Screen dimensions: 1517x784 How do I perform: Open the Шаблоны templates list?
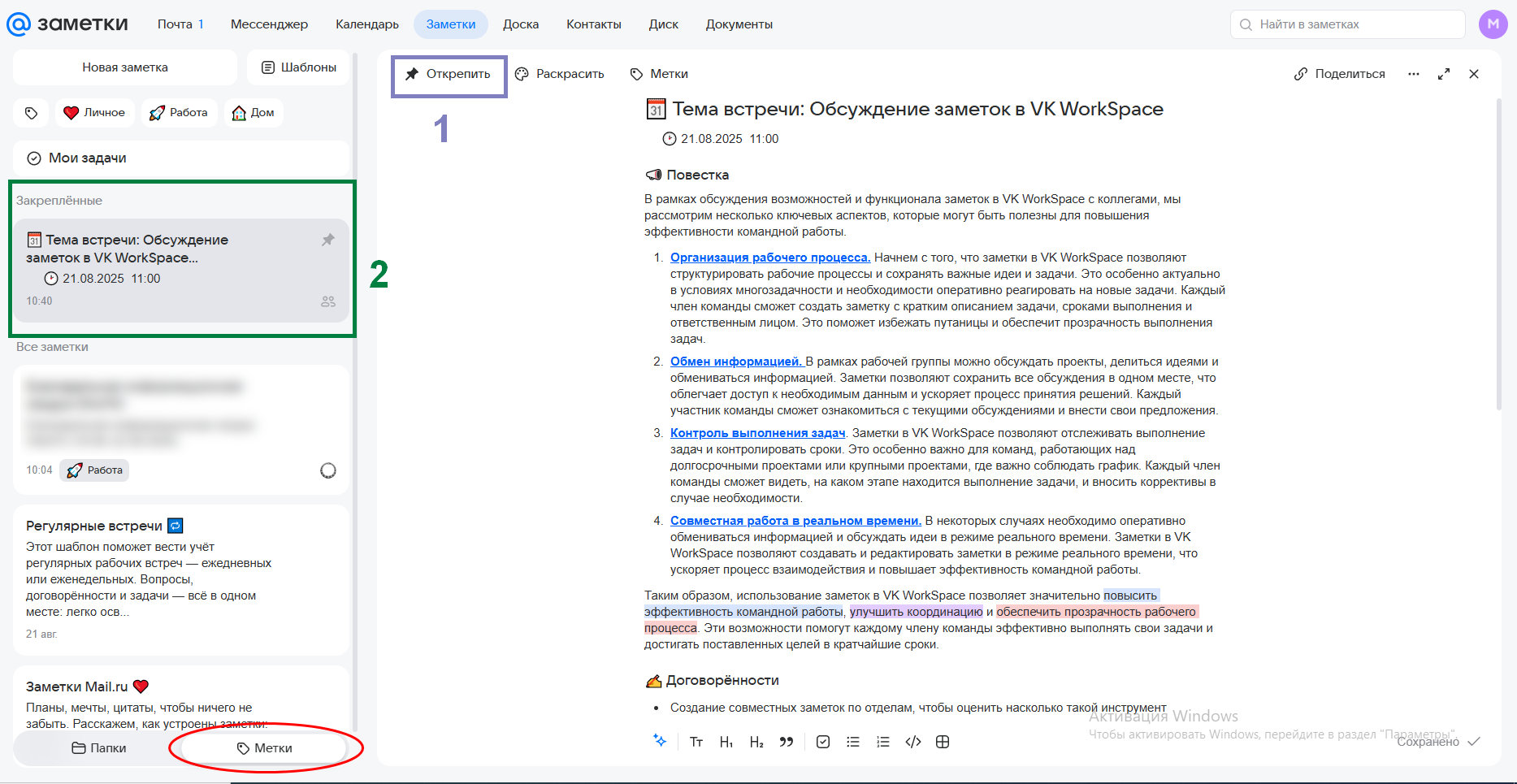pos(298,67)
